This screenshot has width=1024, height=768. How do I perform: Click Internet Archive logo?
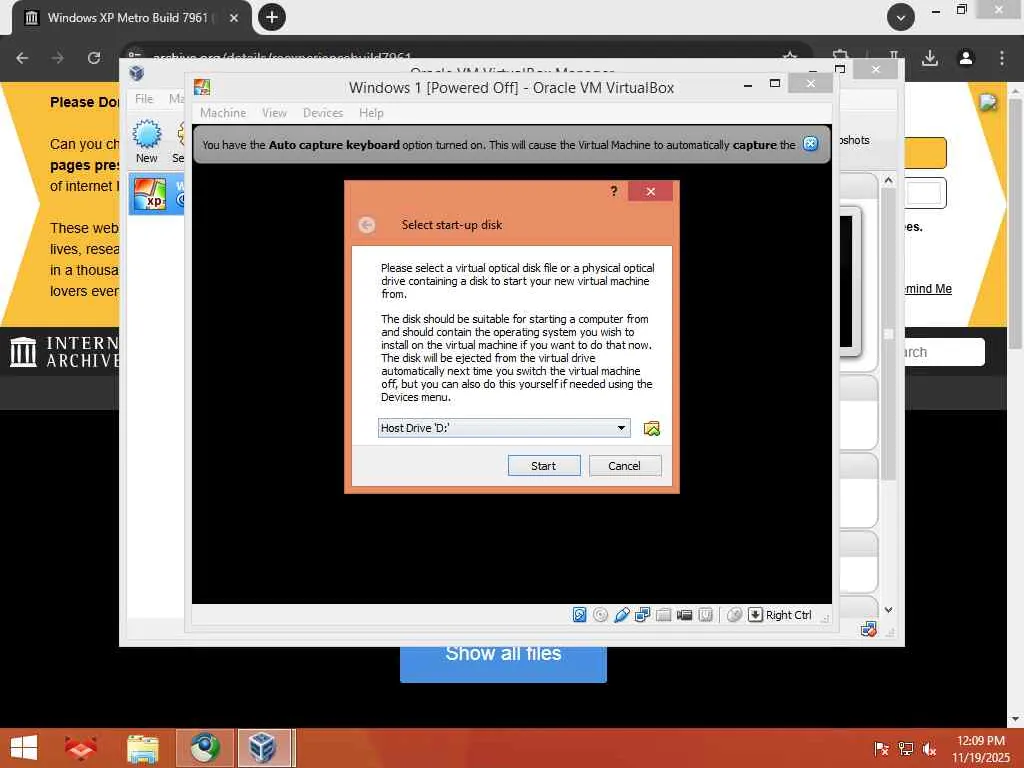coord(65,352)
